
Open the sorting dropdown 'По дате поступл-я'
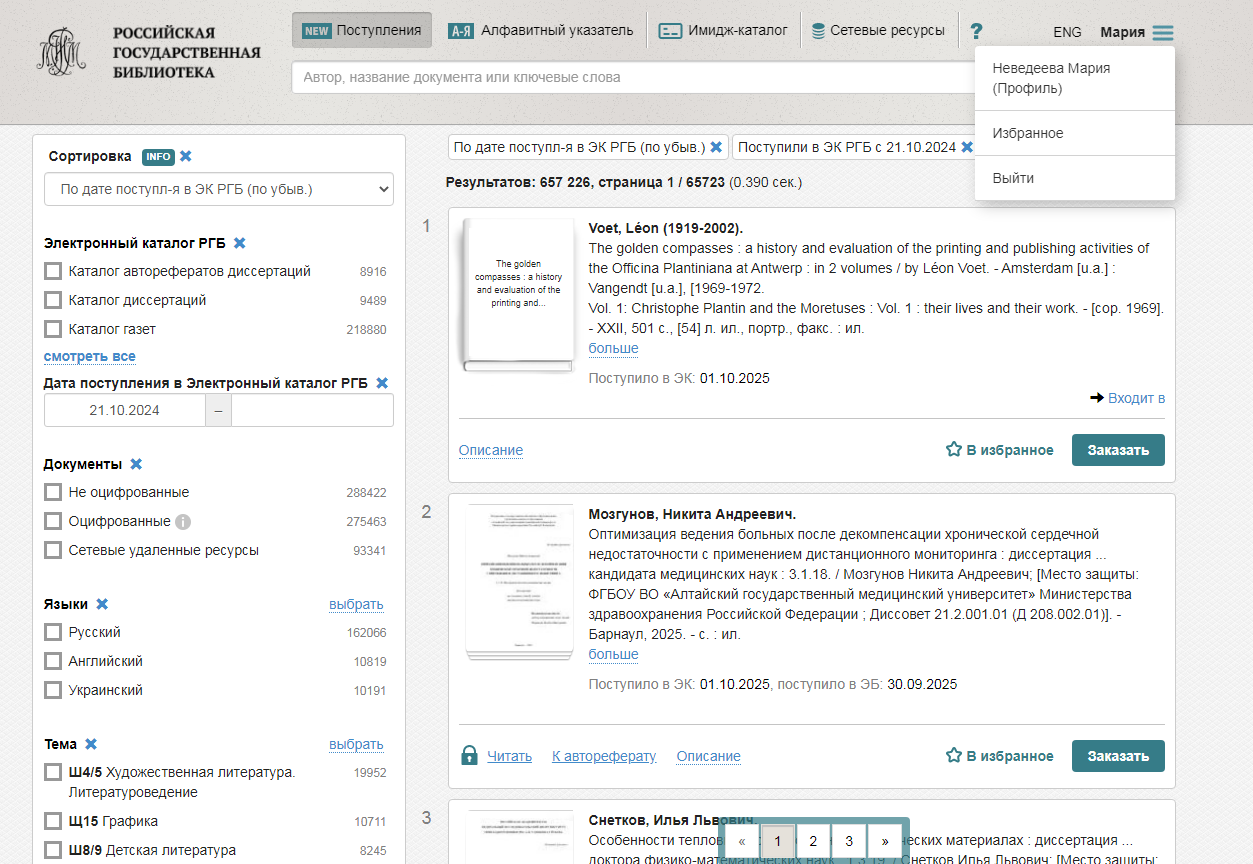[219, 189]
